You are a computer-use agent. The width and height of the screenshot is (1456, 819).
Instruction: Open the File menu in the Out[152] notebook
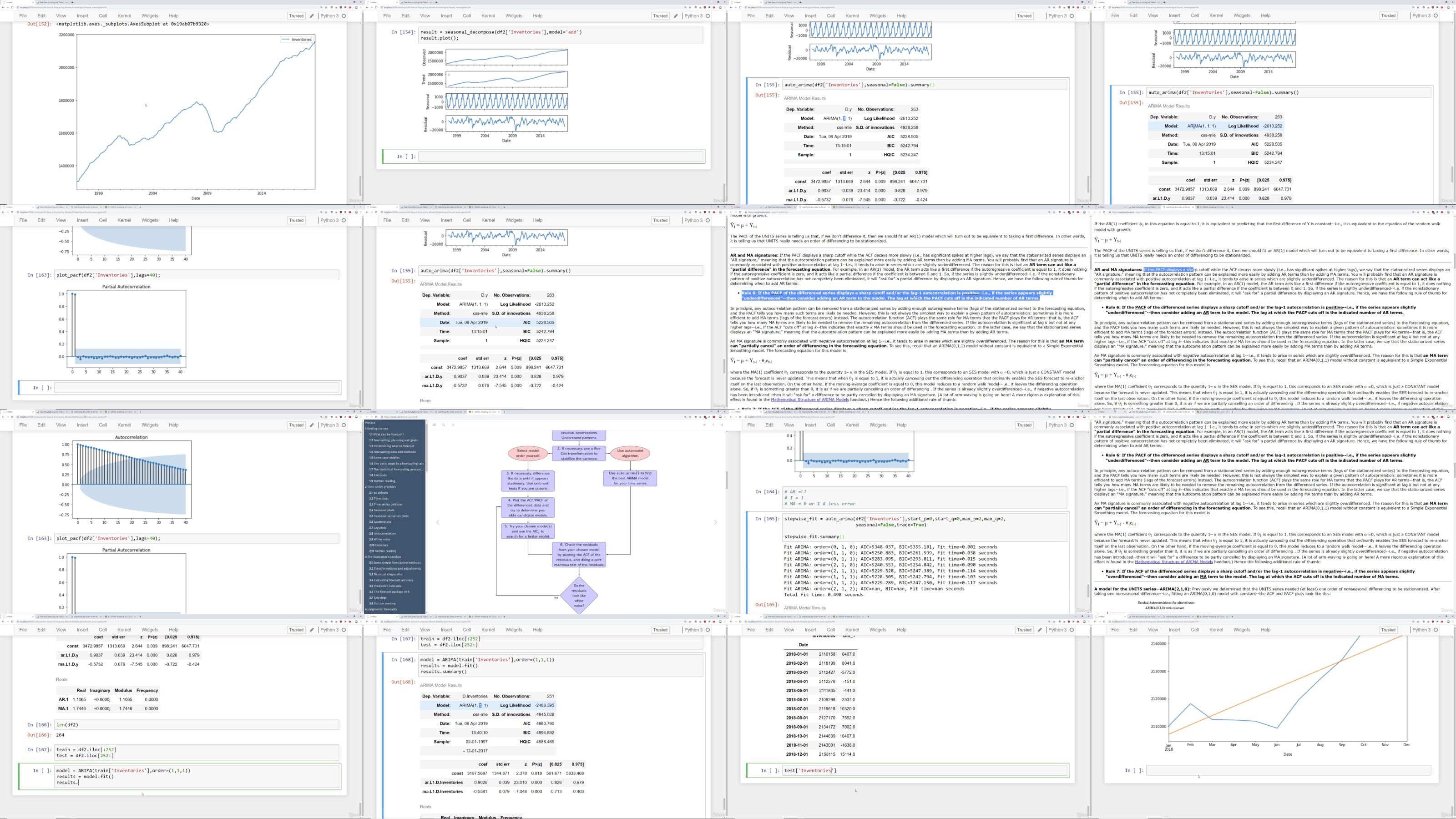pyautogui.click(x=23, y=16)
